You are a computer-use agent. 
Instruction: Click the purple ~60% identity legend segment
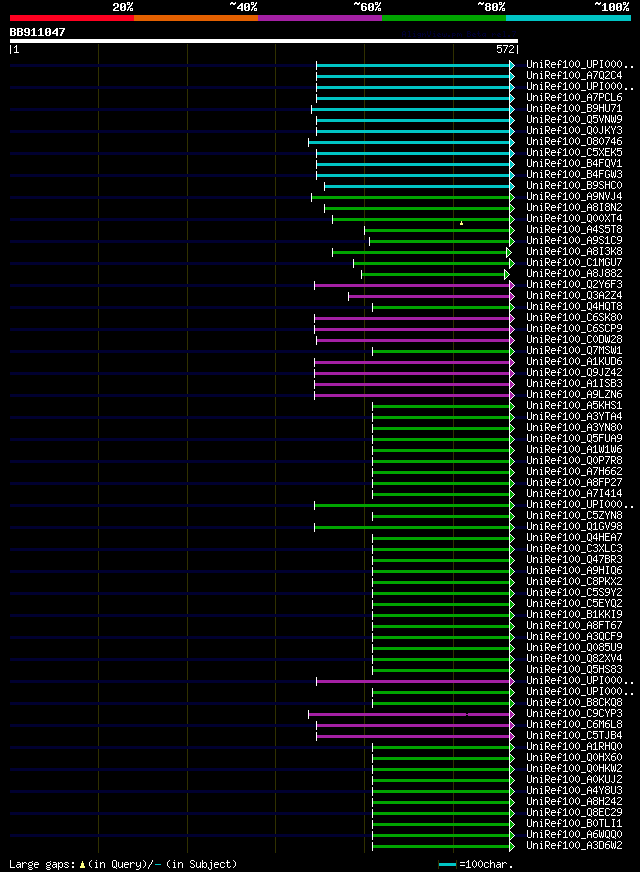coord(320,18)
